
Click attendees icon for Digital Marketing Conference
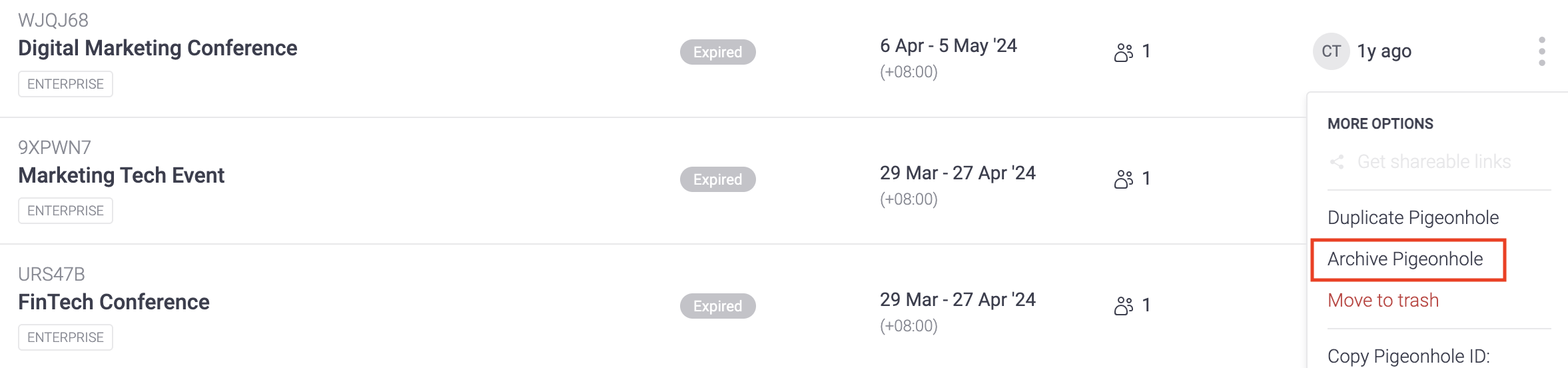(x=1124, y=52)
